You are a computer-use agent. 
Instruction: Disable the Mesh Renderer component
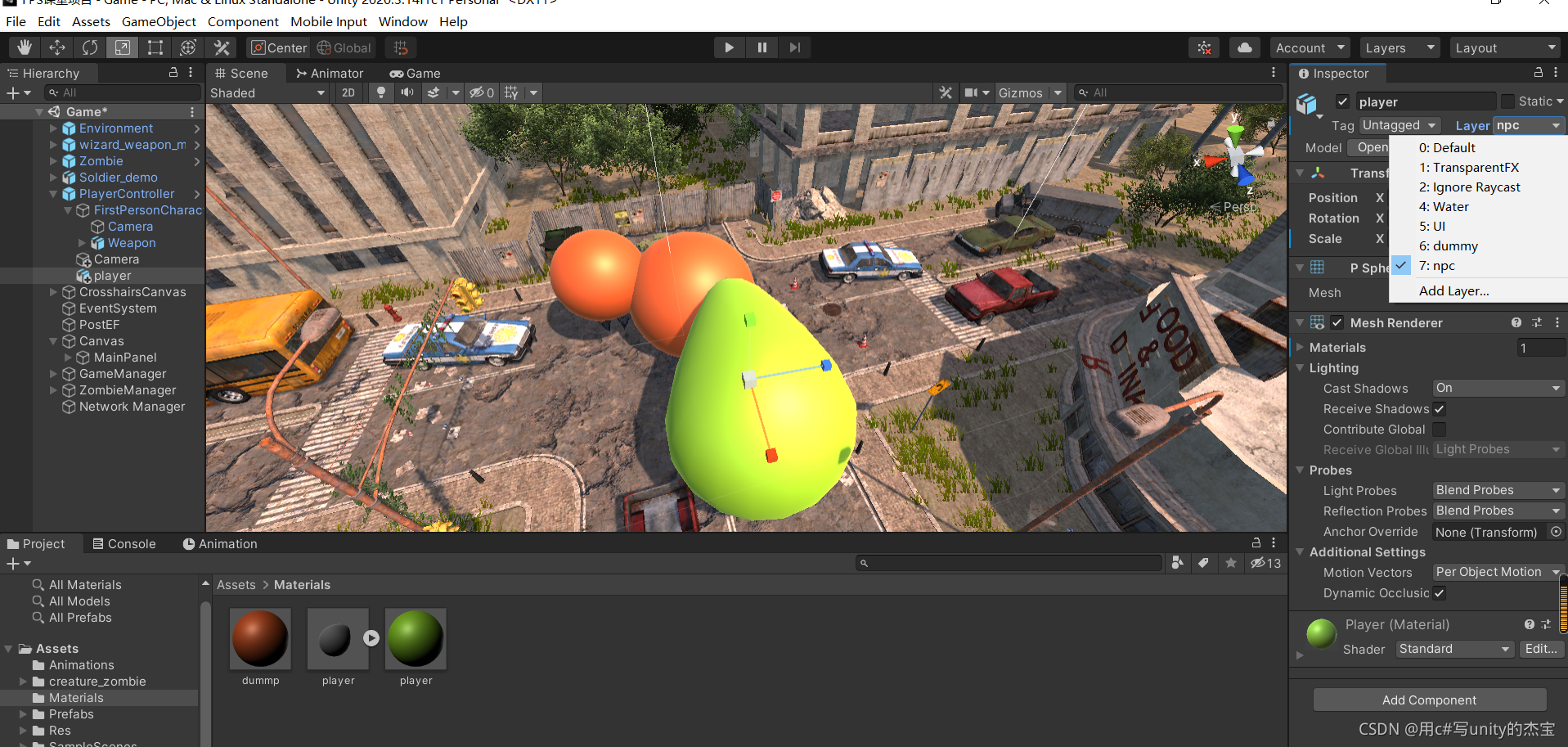point(1337,322)
